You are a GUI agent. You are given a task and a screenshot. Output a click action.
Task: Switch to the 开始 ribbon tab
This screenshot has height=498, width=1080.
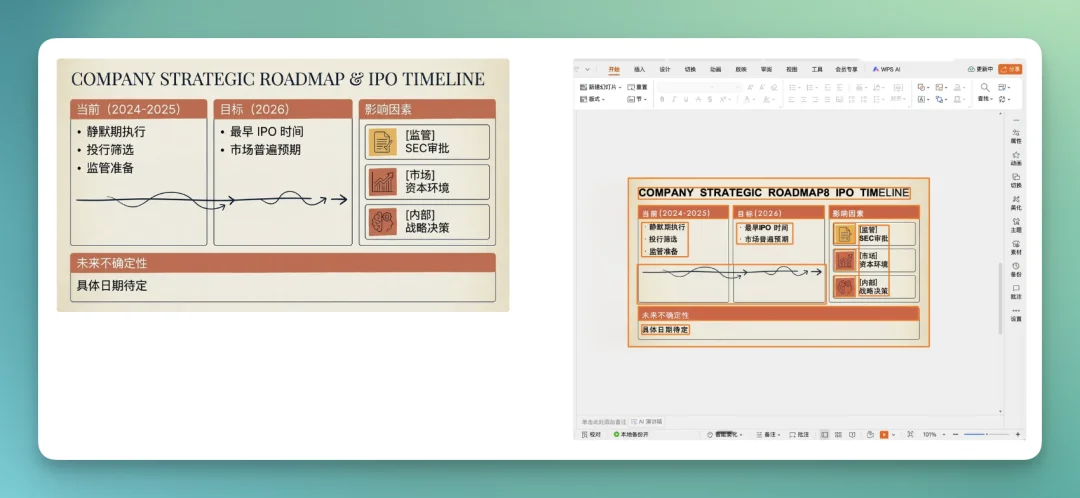click(614, 70)
